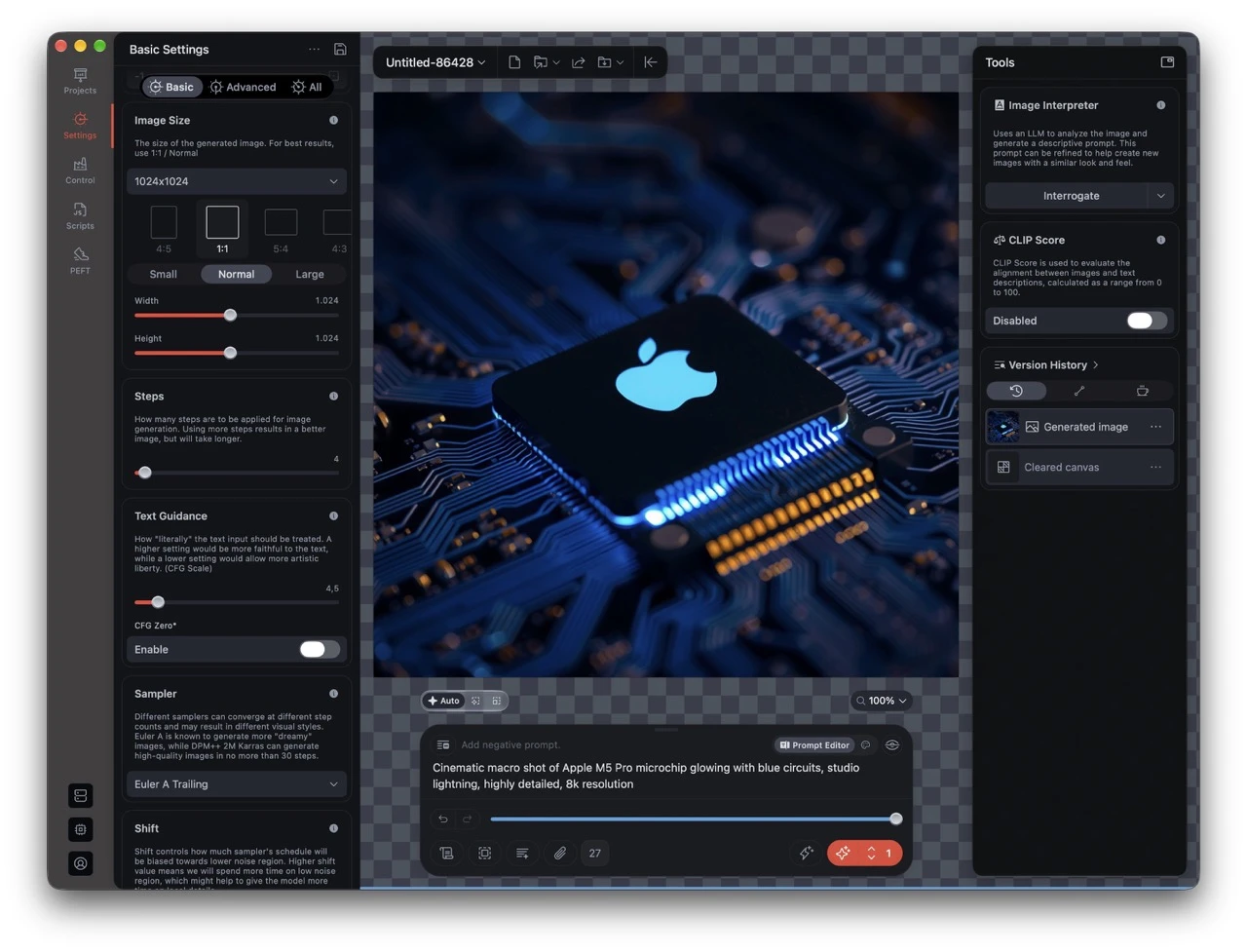Choose the Normal image size option
Screen dimensions: 1247x952
pyautogui.click(x=236, y=275)
